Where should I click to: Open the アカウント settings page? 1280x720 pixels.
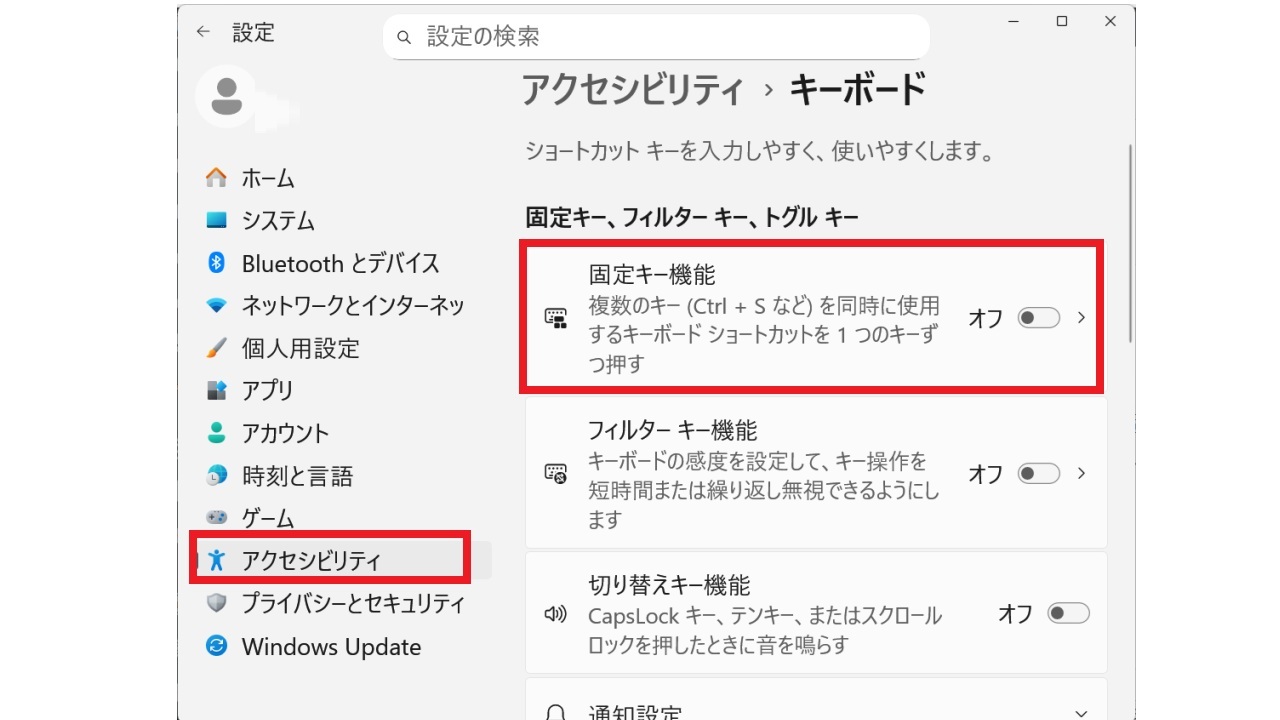285,433
